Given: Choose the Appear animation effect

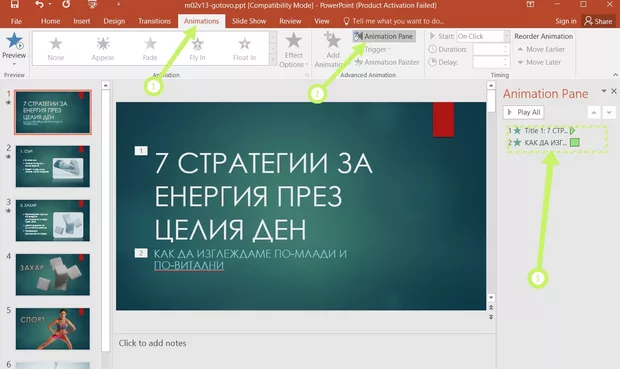Looking at the screenshot, I should pyautogui.click(x=103, y=49).
